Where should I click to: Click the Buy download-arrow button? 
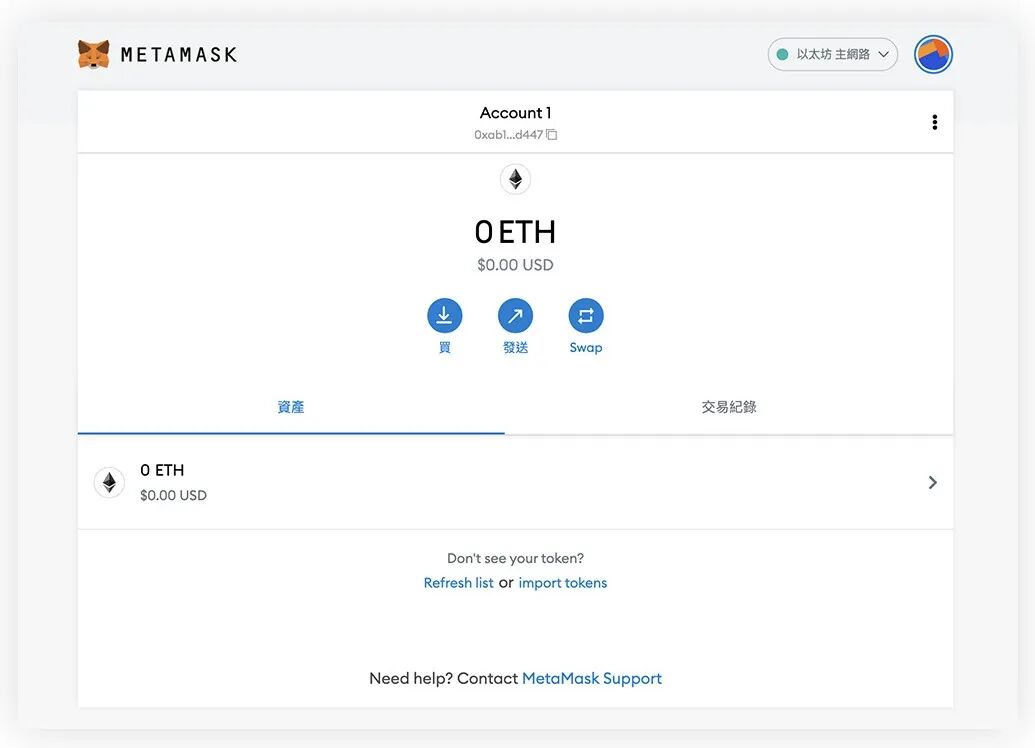tap(444, 316)
